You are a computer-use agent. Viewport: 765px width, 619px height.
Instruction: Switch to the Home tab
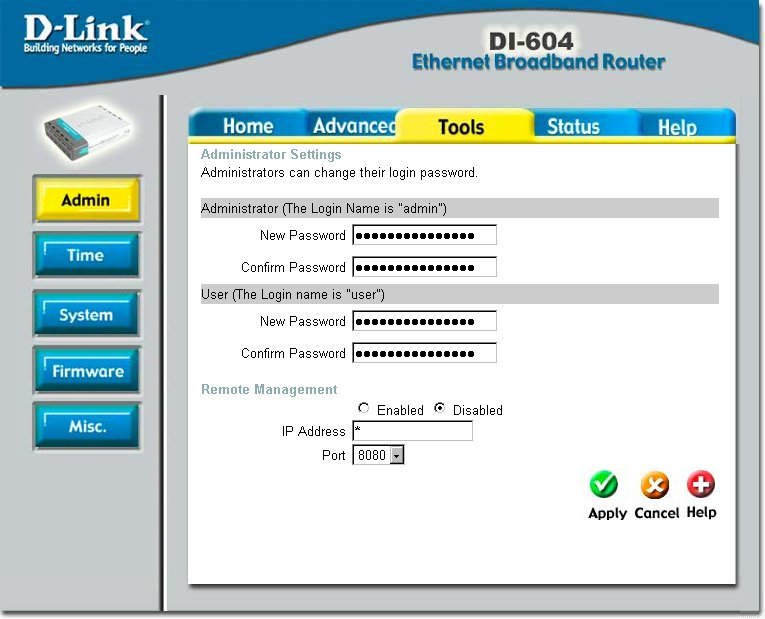[x=248, y=126]
